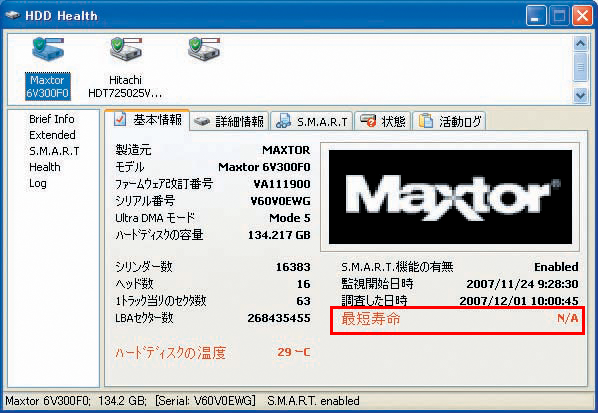Click the drive list scroll down arrow
Viewport: 598px width, 413px height.
(580, 95)
